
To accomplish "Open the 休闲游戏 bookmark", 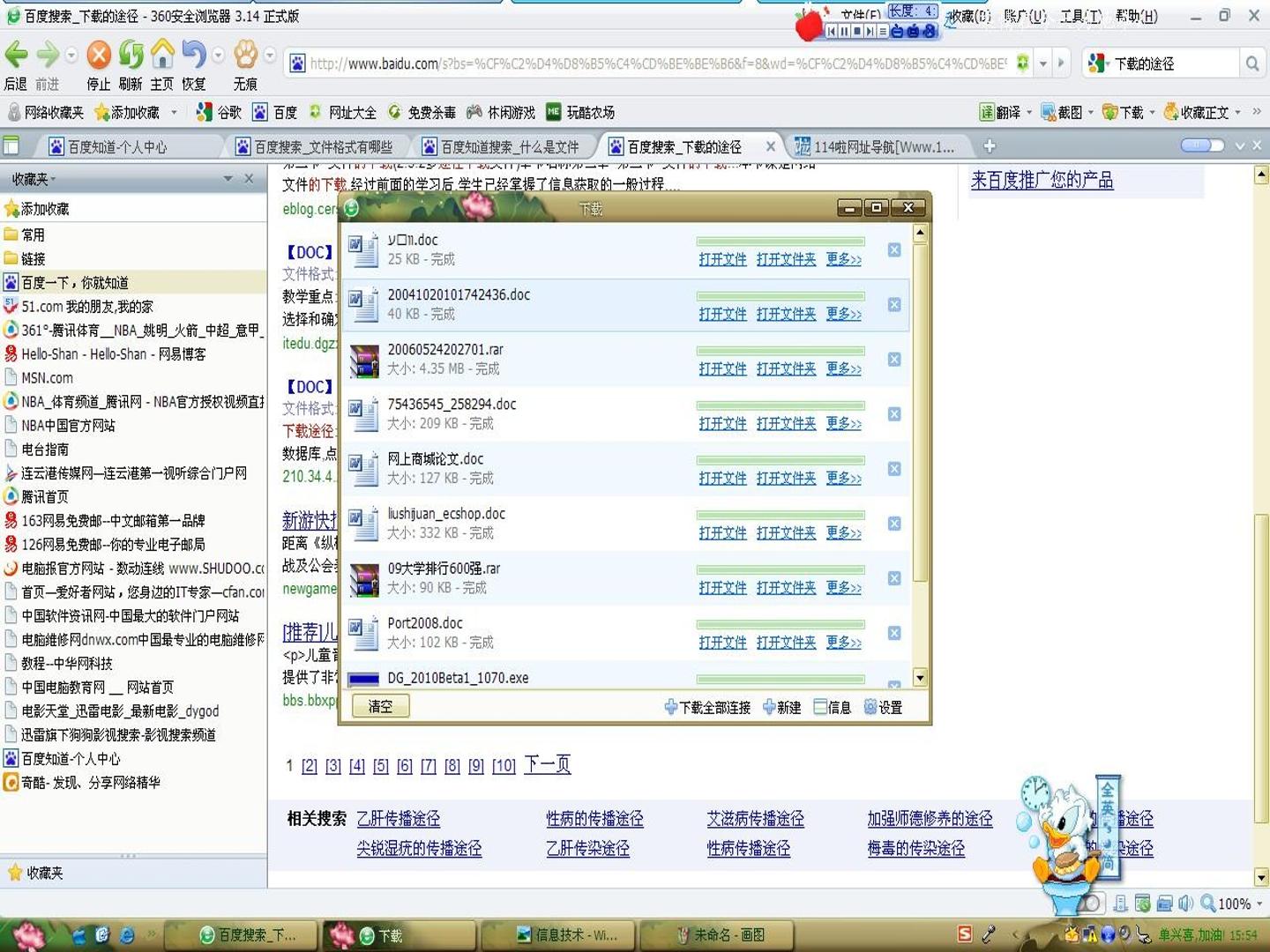I will pyautogui.click(x=501, y=112).
